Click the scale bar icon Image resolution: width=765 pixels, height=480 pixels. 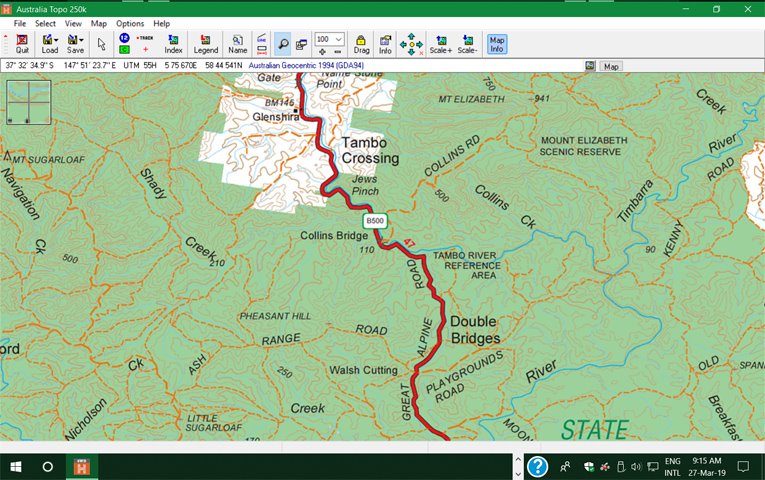pyautogui.click(x=262, y=50)
